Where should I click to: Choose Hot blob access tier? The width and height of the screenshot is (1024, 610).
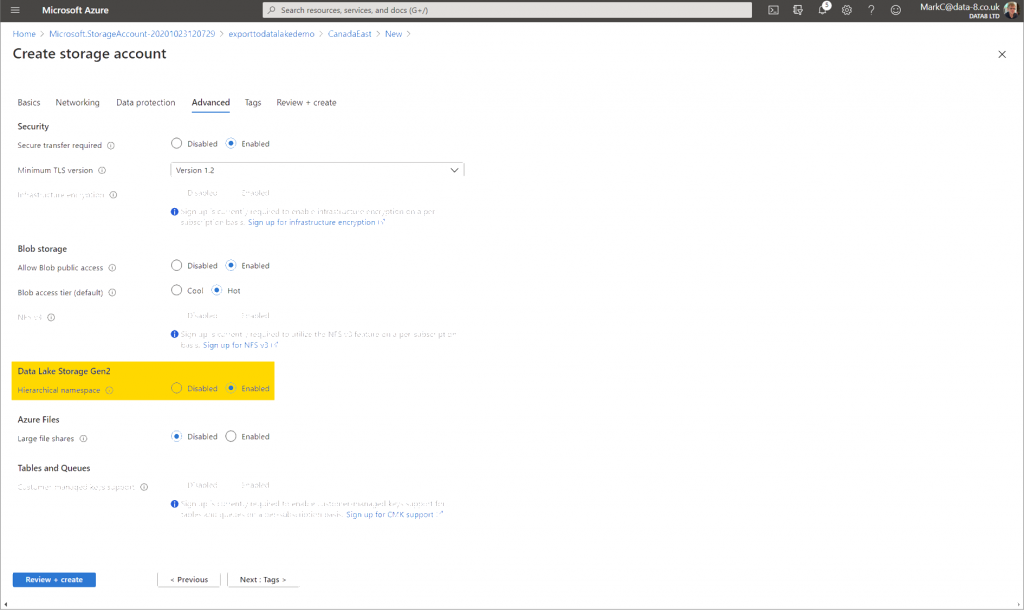(216, 291)
